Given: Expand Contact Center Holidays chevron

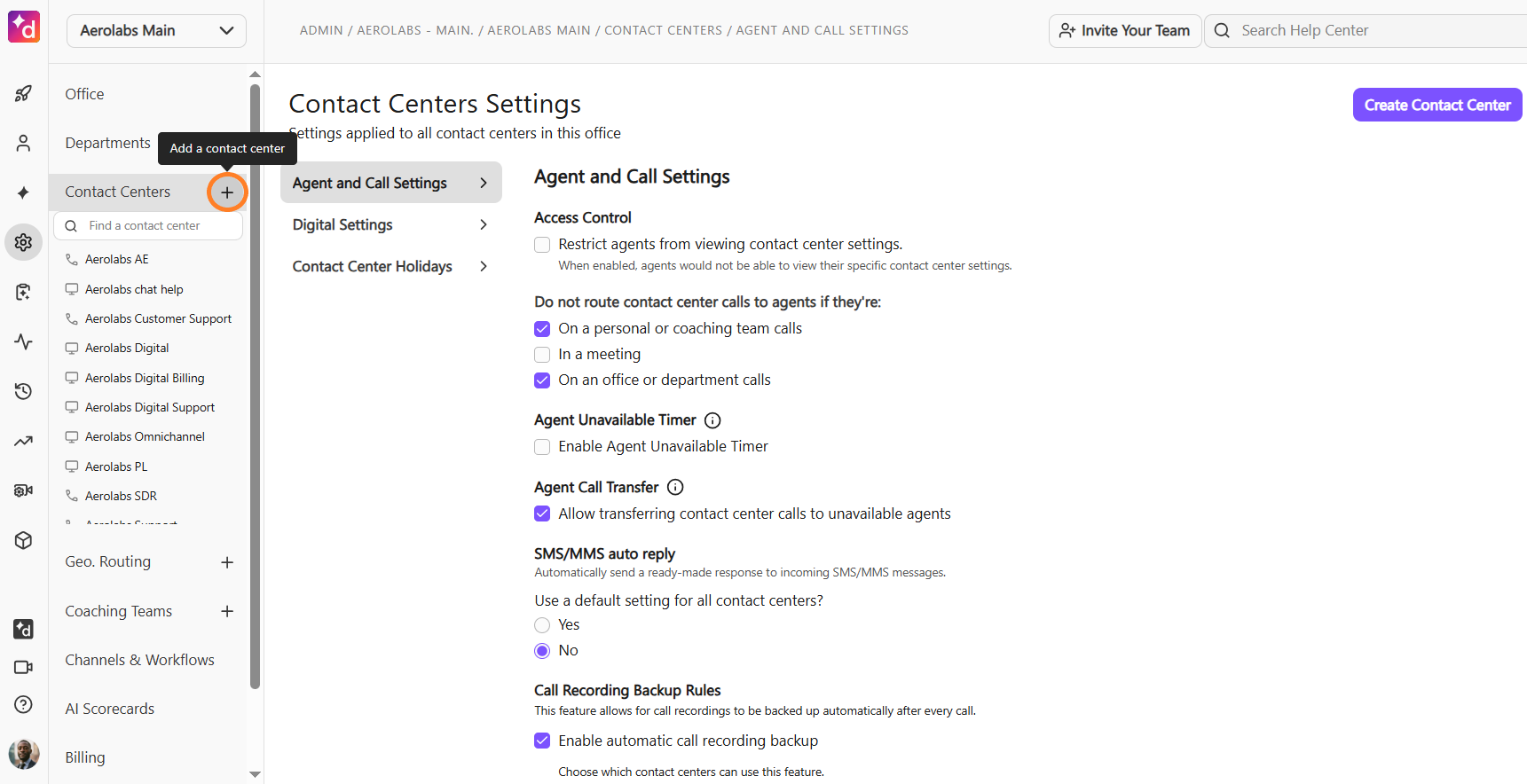Looking at the screenshot, I should (484, 266).
